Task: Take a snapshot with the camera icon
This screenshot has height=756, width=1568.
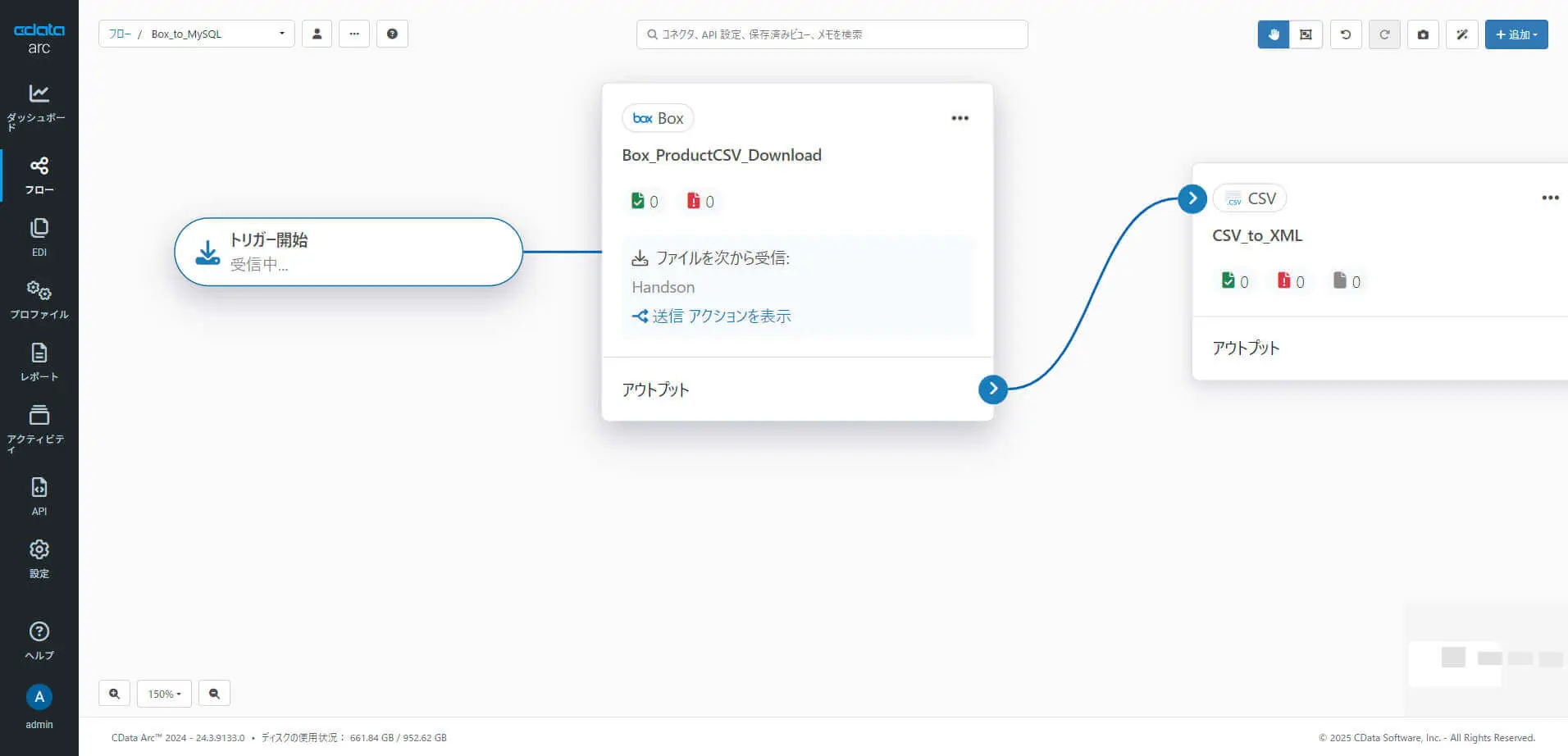Action: click(x=1423, y=34)
